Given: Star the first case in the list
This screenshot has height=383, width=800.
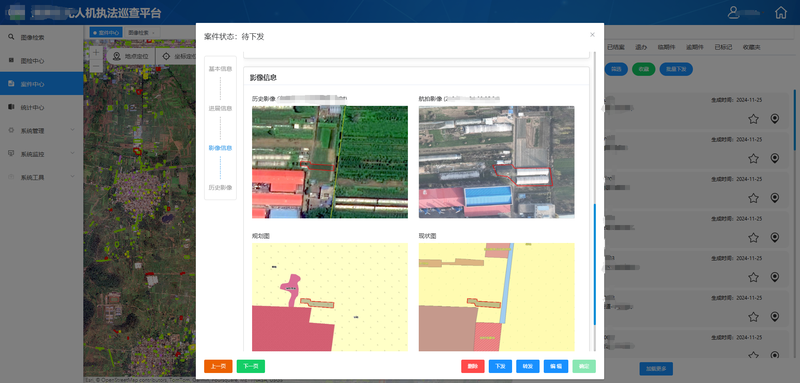Looking at the screenshot, I should 753,119.
